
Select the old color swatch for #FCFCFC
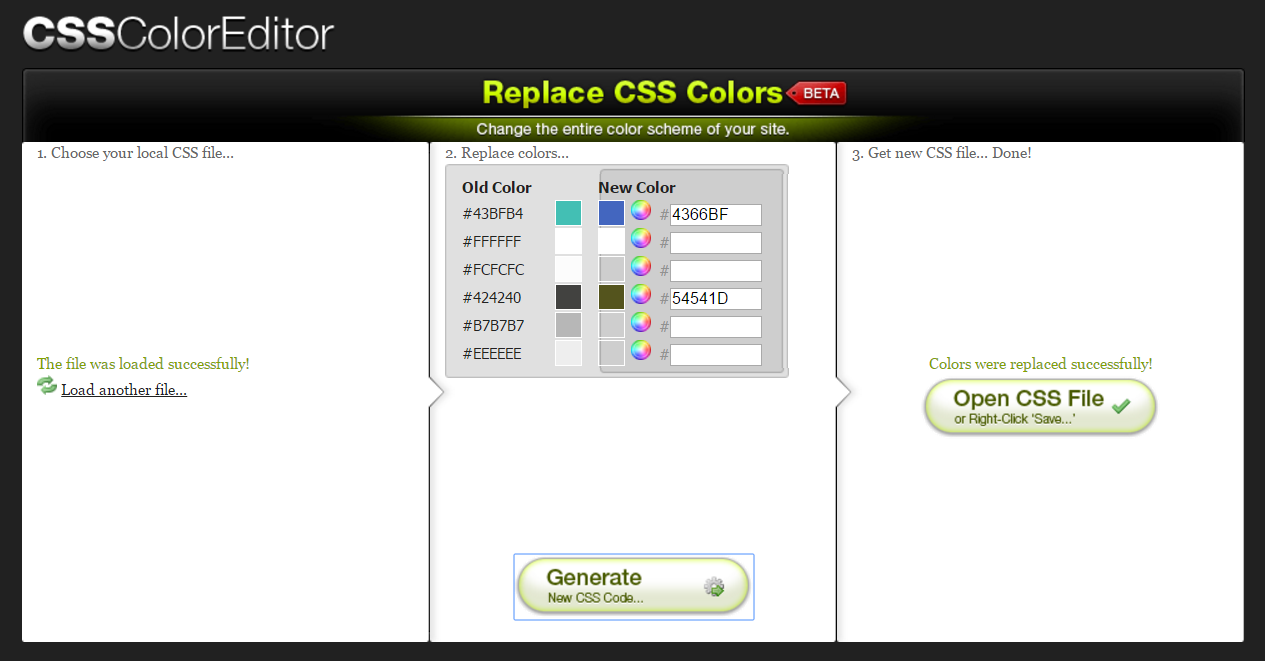[568, 269]
